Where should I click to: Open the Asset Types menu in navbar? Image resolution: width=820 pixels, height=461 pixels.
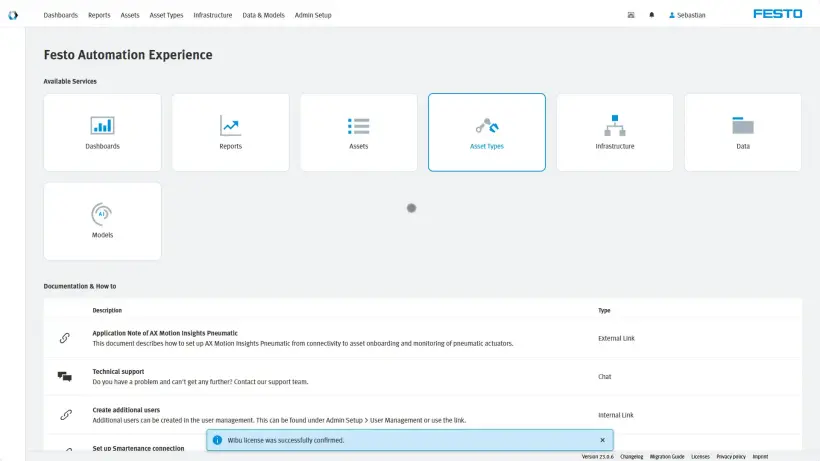[165, 15]
